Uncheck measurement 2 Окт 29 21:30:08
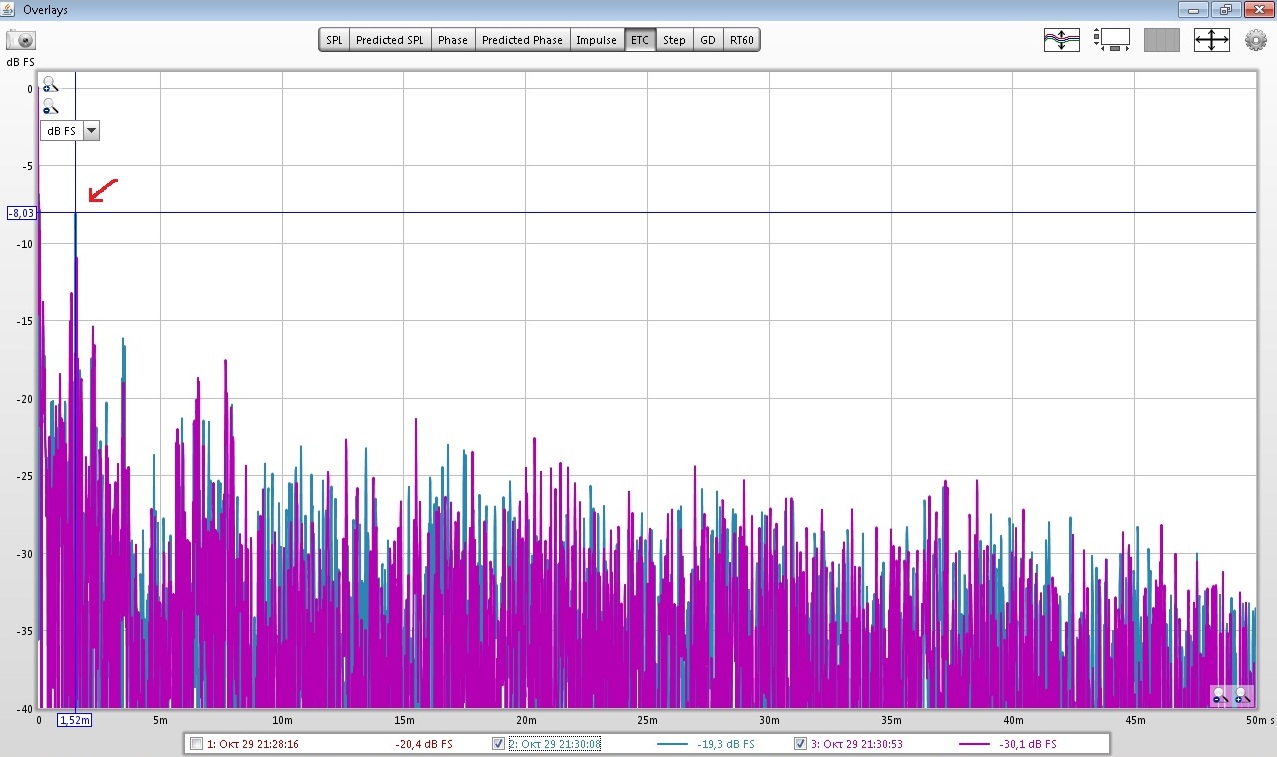1277x757 pixels. point(499,744)
